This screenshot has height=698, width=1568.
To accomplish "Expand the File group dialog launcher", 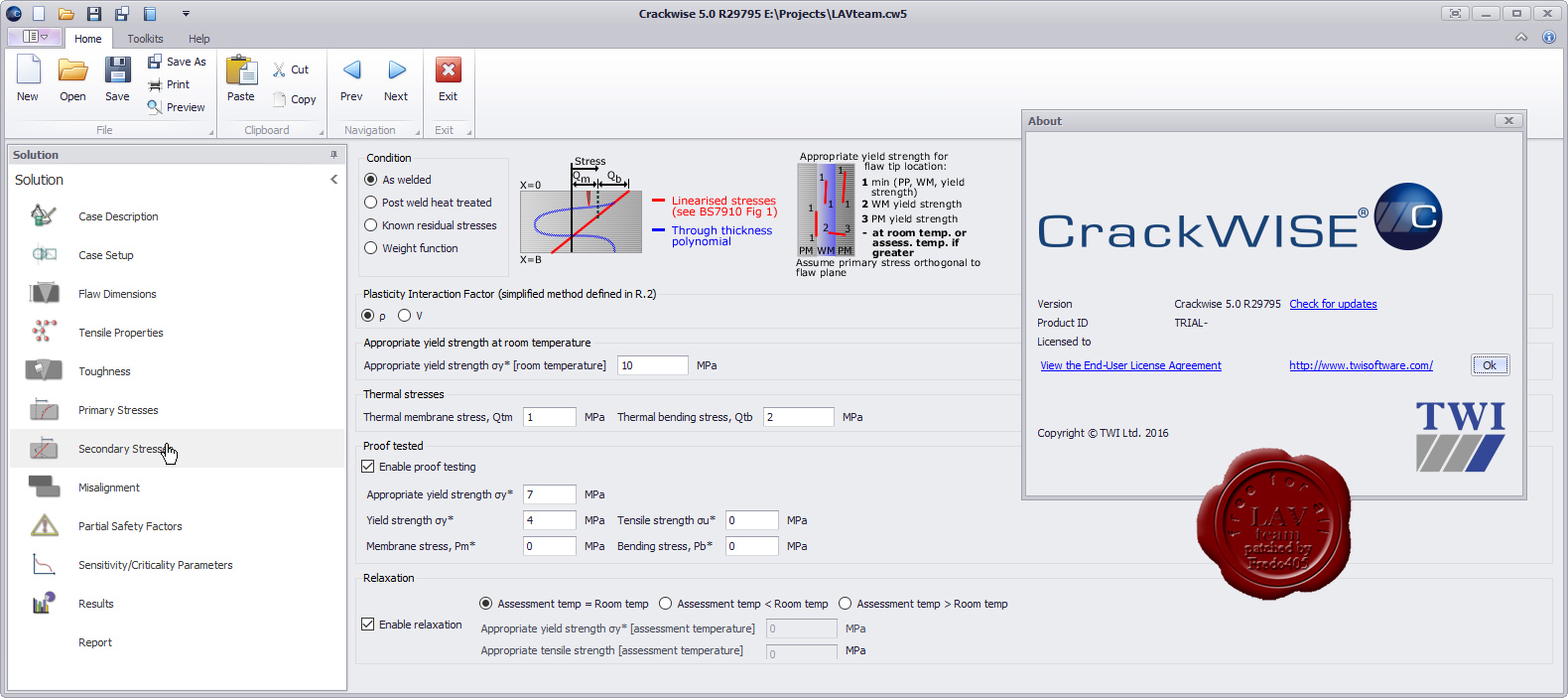I will pyautogui.click(x=210, y=132).
